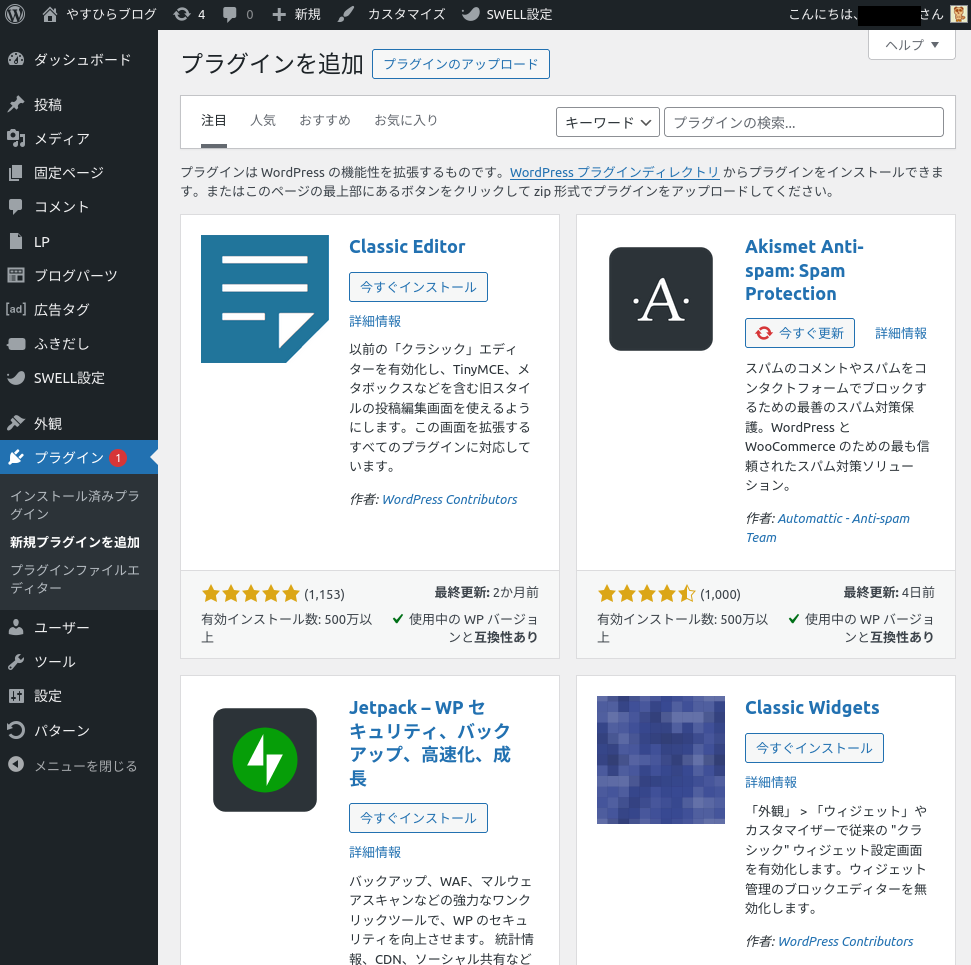Screen dimensions: 971x965
Task: Open WordPress プラグインディレクトリ link
Action: (x=614, y=172)
